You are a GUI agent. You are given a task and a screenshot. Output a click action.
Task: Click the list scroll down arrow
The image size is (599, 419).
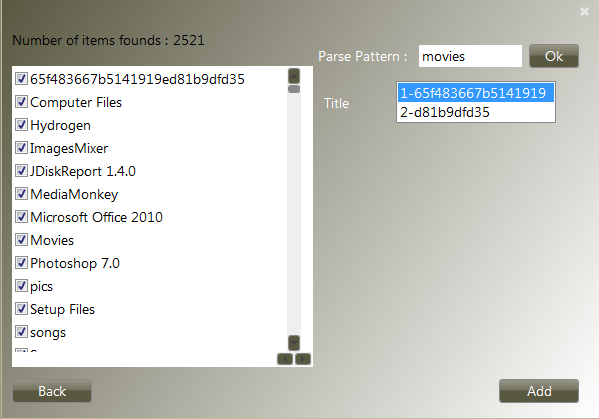[294, 343]
